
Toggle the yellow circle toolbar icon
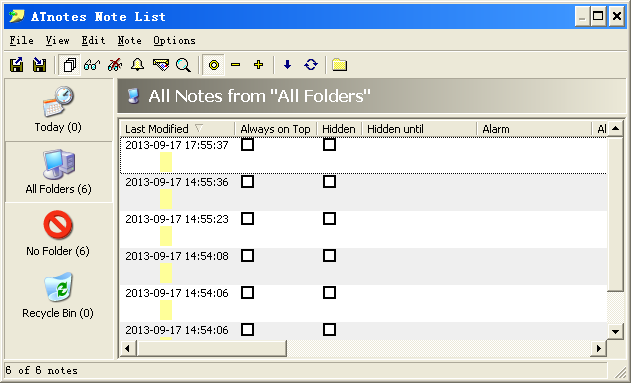click(x=214, y=65)
